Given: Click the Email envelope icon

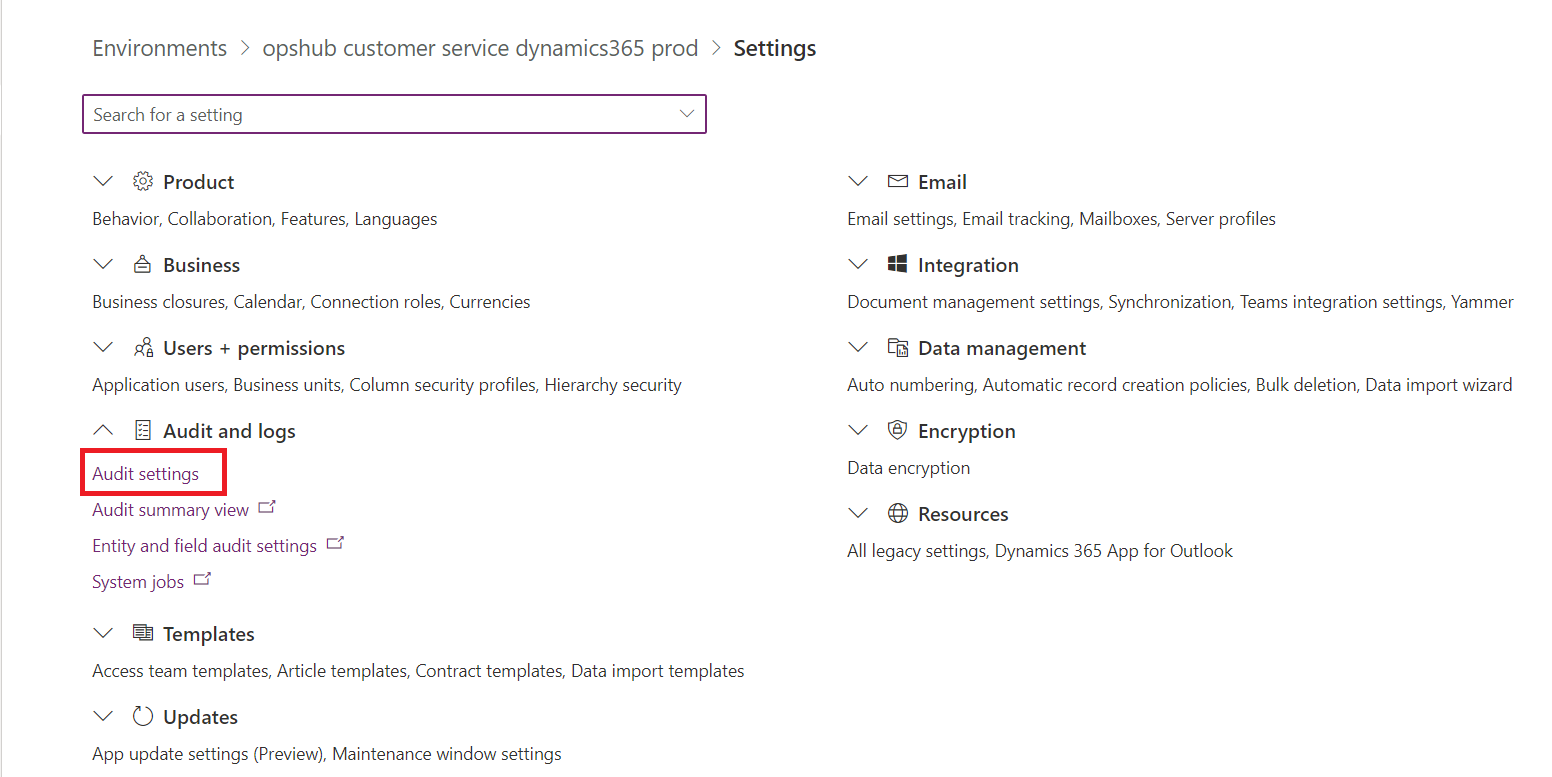Looking at the screenshot, I should click(898, 182).
